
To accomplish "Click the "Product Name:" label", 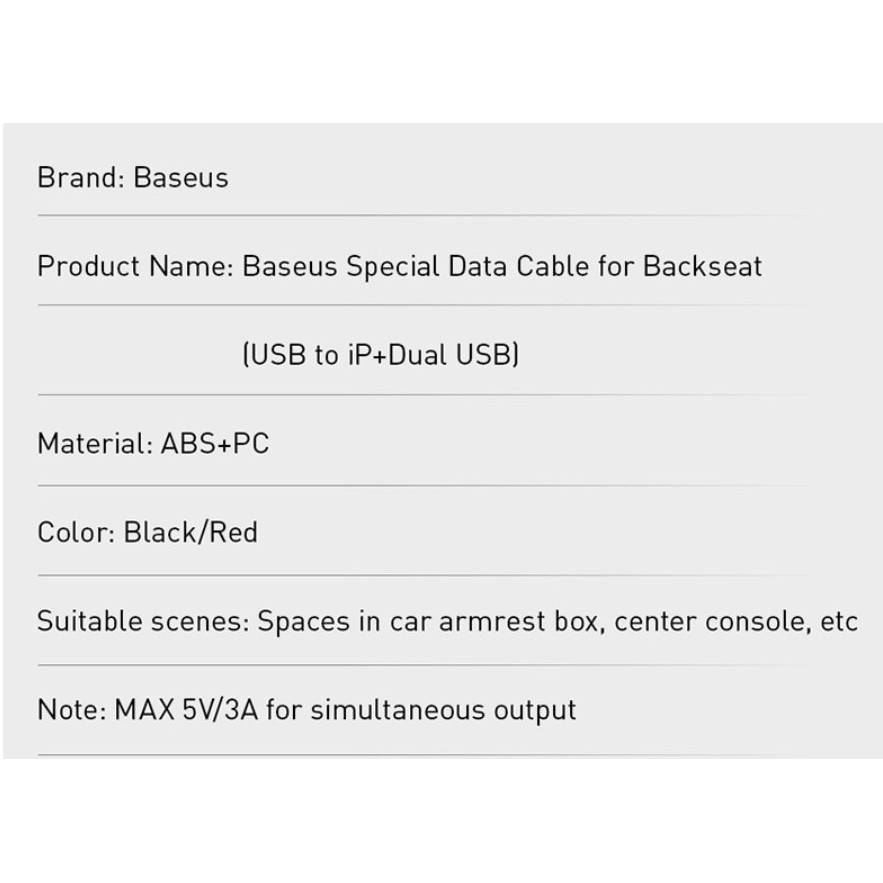I will (x=135, y=266).
